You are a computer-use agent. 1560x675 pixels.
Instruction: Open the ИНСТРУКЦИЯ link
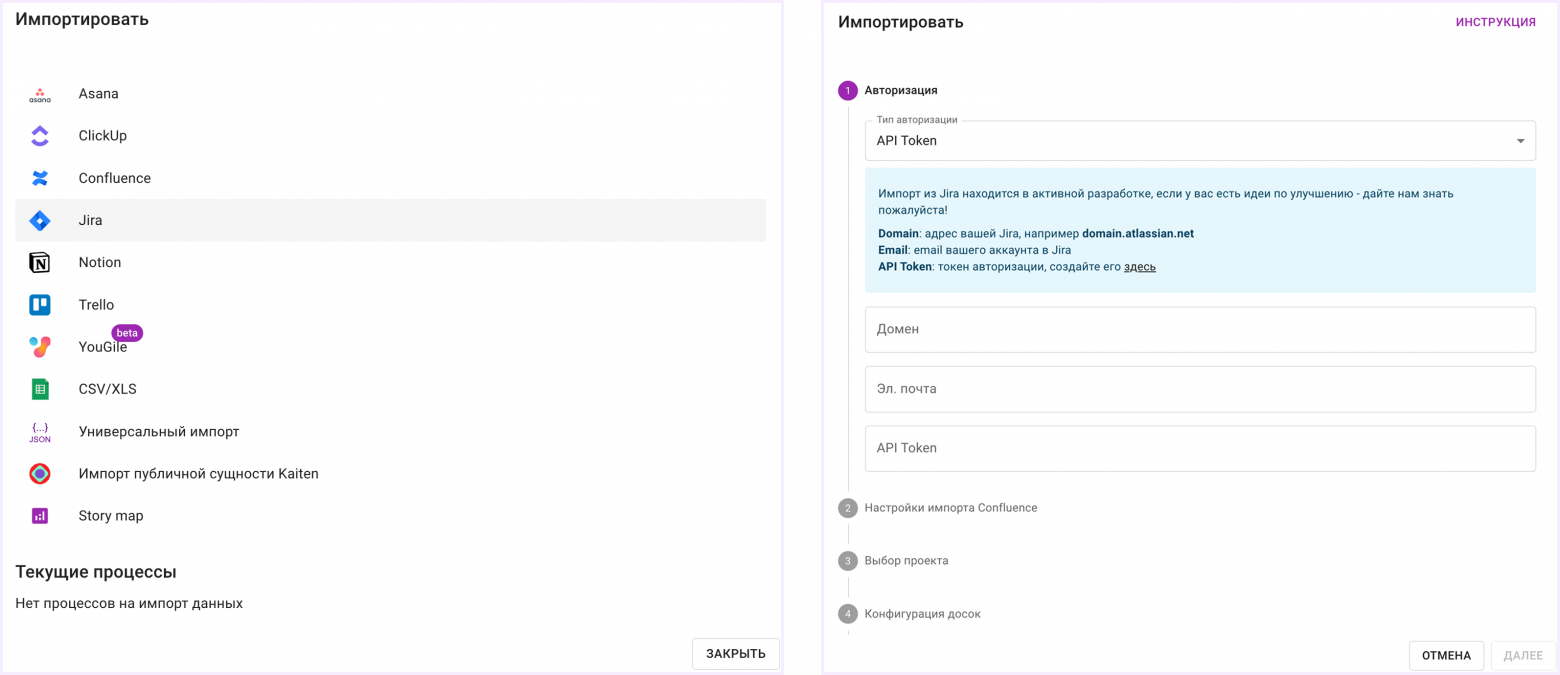click(1495, 22)
